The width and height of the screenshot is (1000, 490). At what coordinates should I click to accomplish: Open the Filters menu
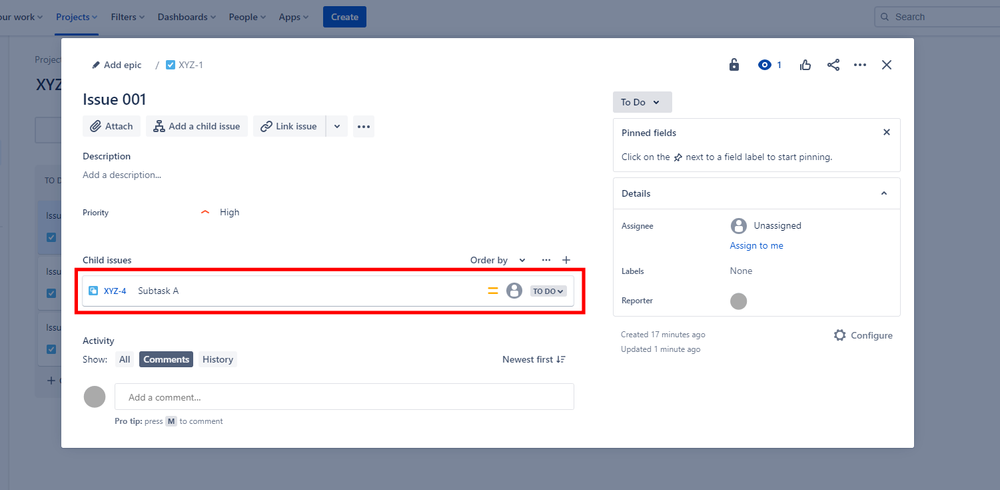click(x=128, y=17)
